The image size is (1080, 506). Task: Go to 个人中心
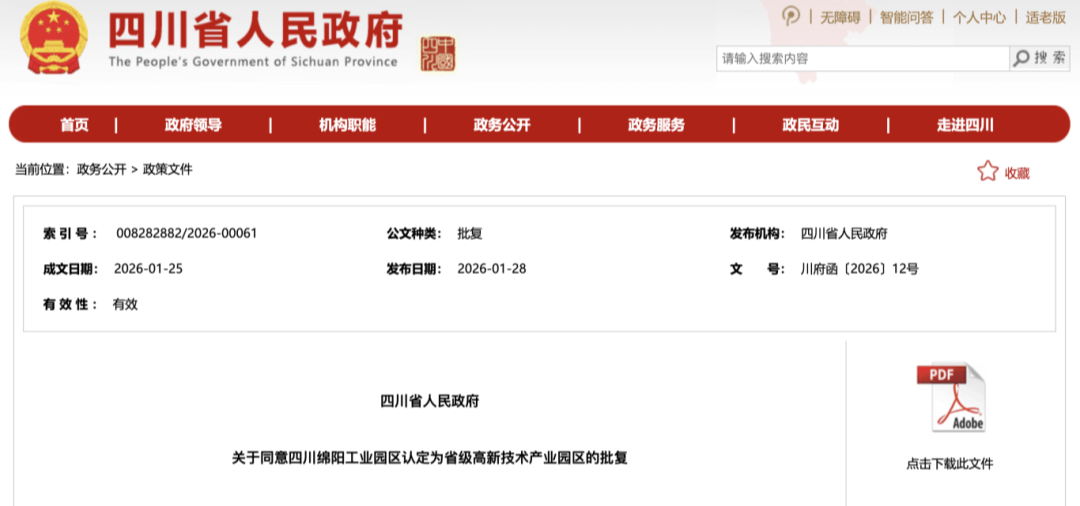tap(978, 17)
